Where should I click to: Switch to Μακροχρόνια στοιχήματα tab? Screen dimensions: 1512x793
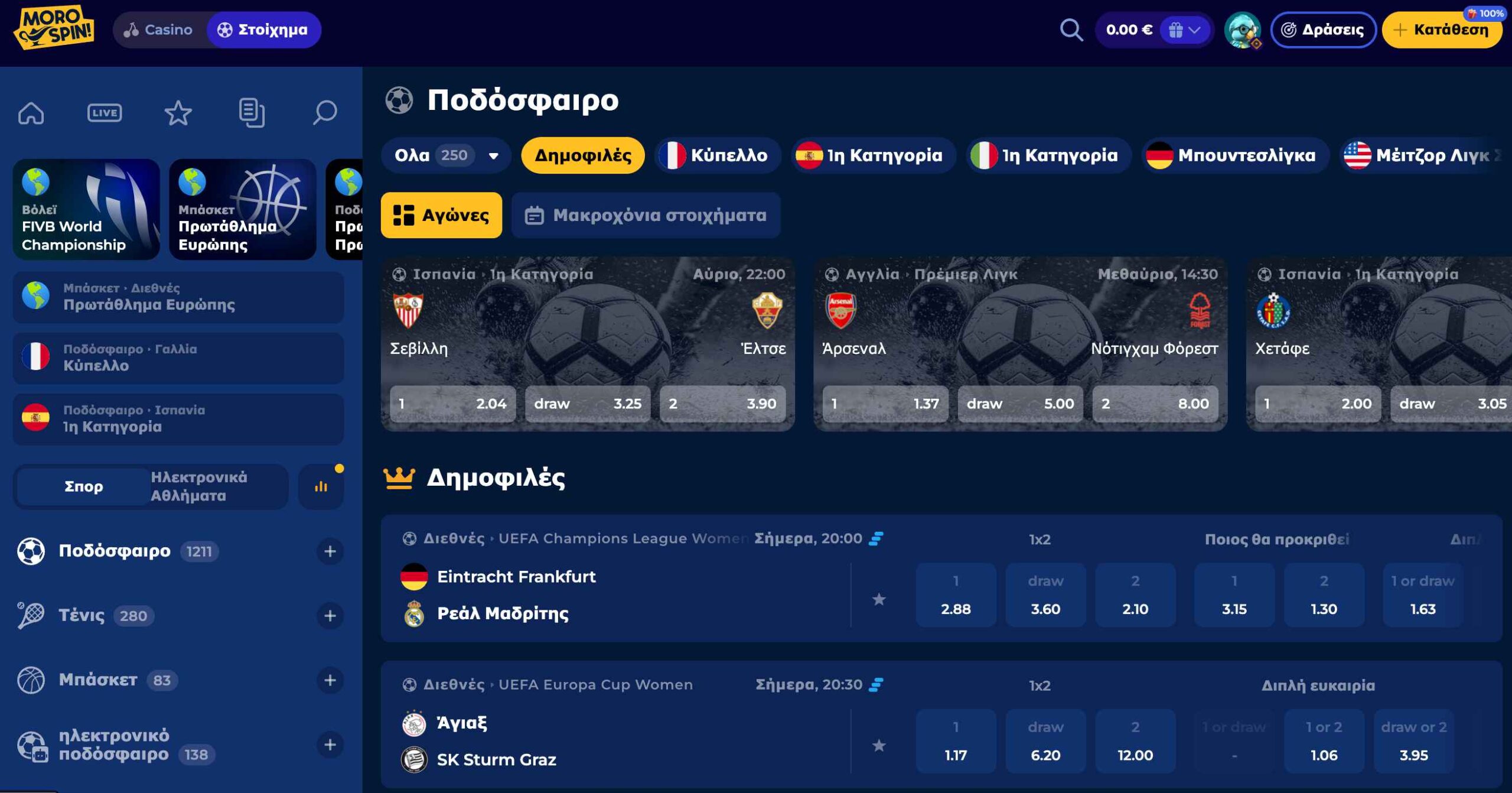point(646,215)
